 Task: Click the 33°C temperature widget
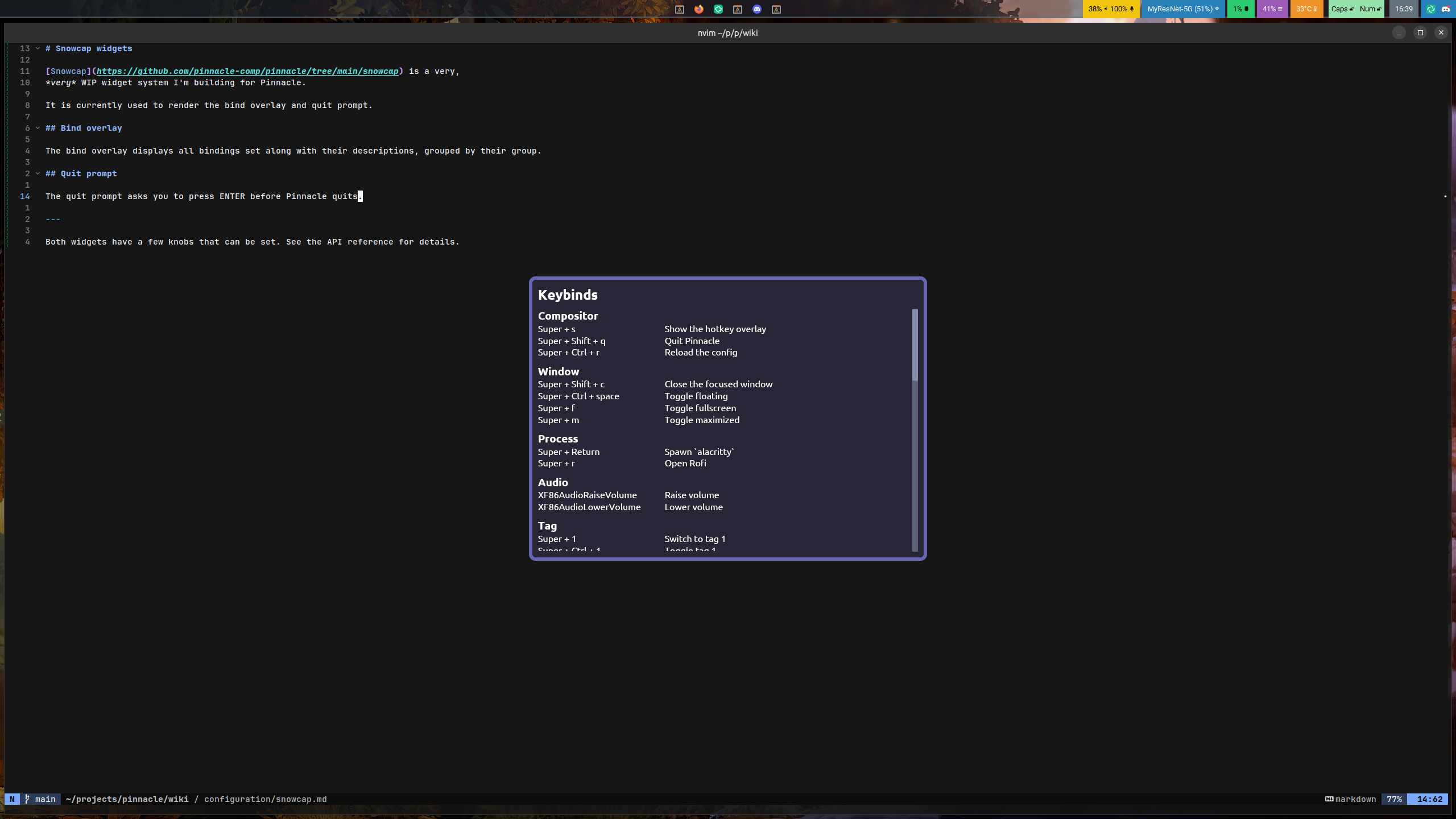[1306, 9]
